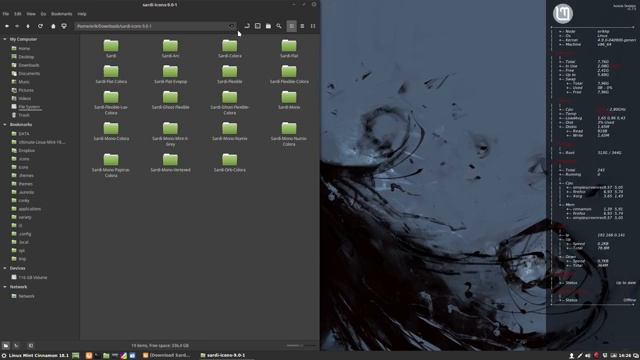Select the Sardi-Arc folder
This screenshot has width=640, height=360.
point(170,49)
